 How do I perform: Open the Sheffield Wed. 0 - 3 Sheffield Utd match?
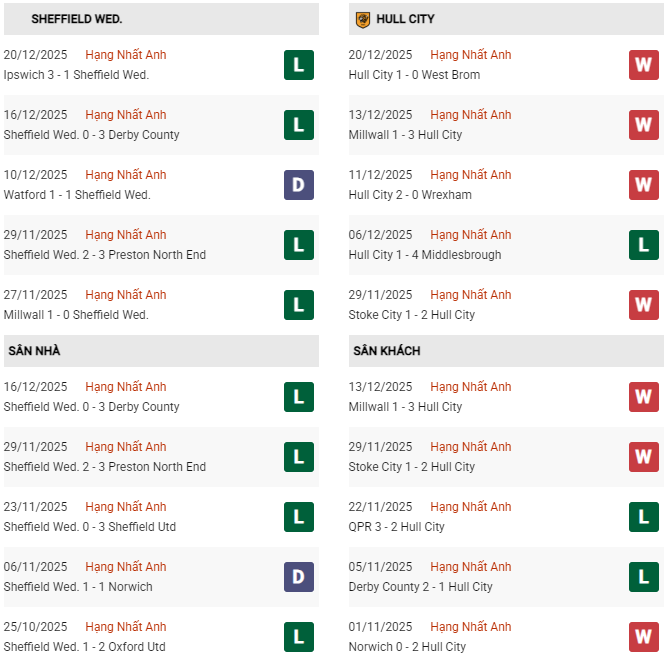[x=90, y=527]
